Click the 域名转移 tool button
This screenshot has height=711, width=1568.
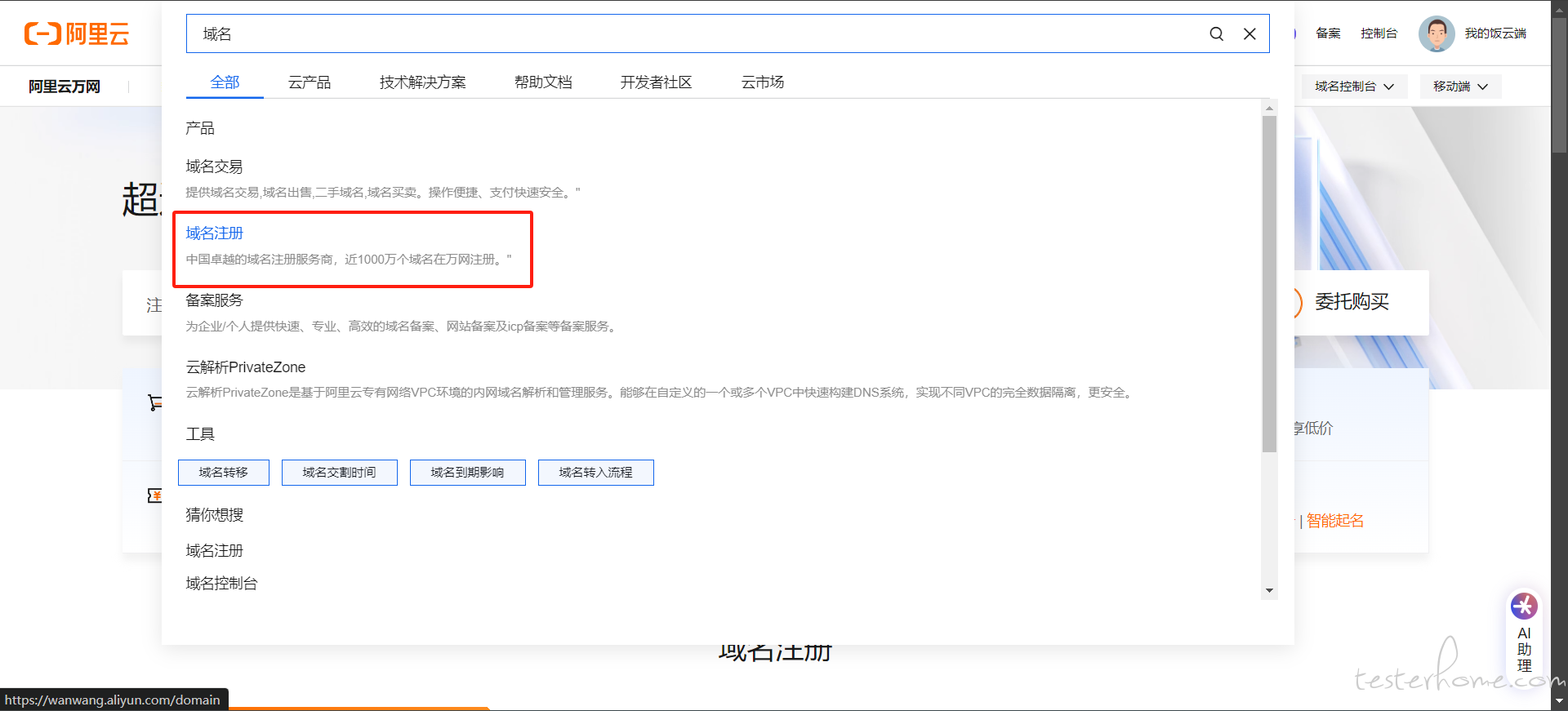(224, 473)
